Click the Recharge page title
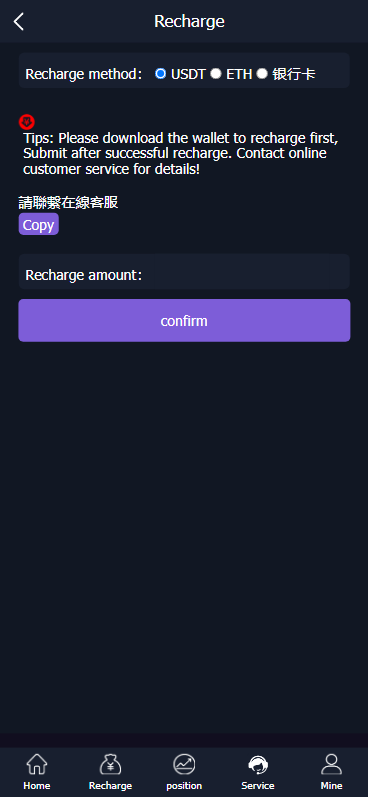Viewport: 368px width, 797px height. coord(189,21)
